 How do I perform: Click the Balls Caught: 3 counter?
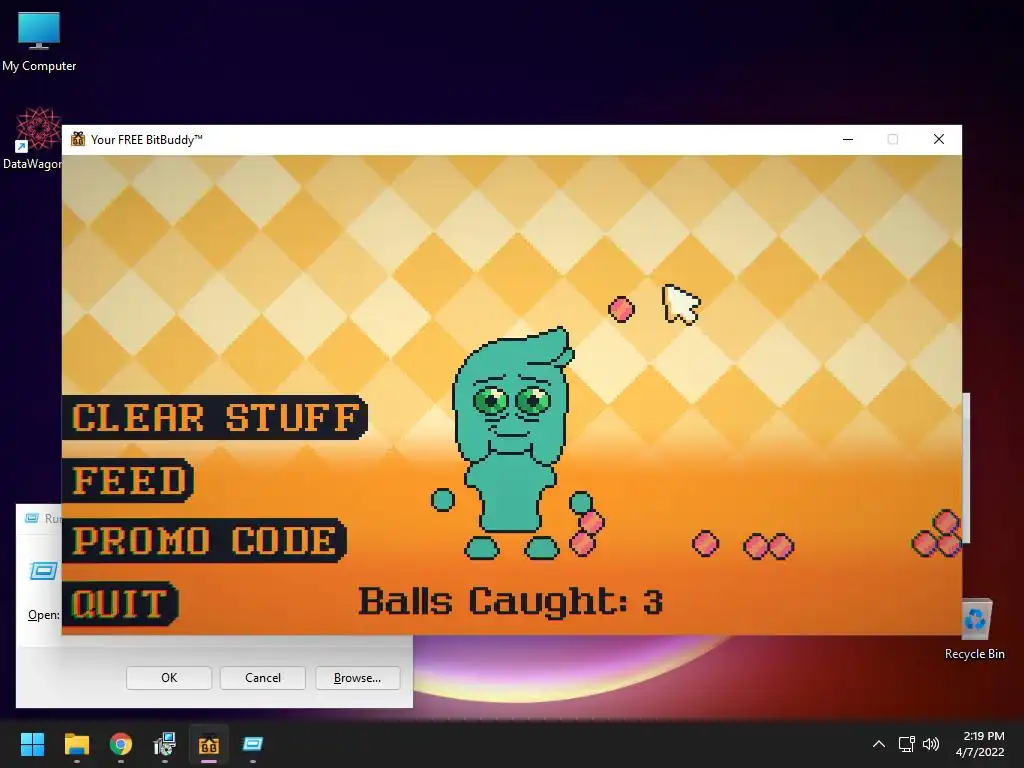(x=511, y=601)
